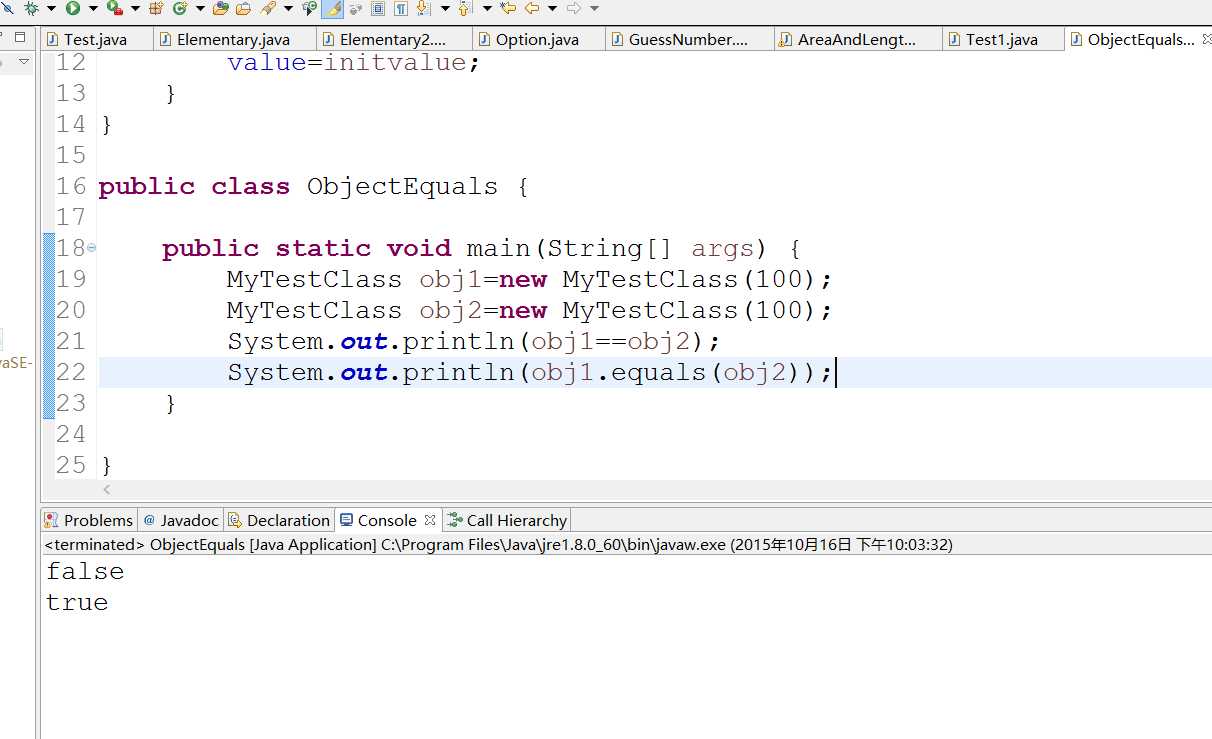The height and width of the screenshot is (739, 1212).
Task: Switch to the Elementary.java editor tab
Action: [x=233, y=40]
